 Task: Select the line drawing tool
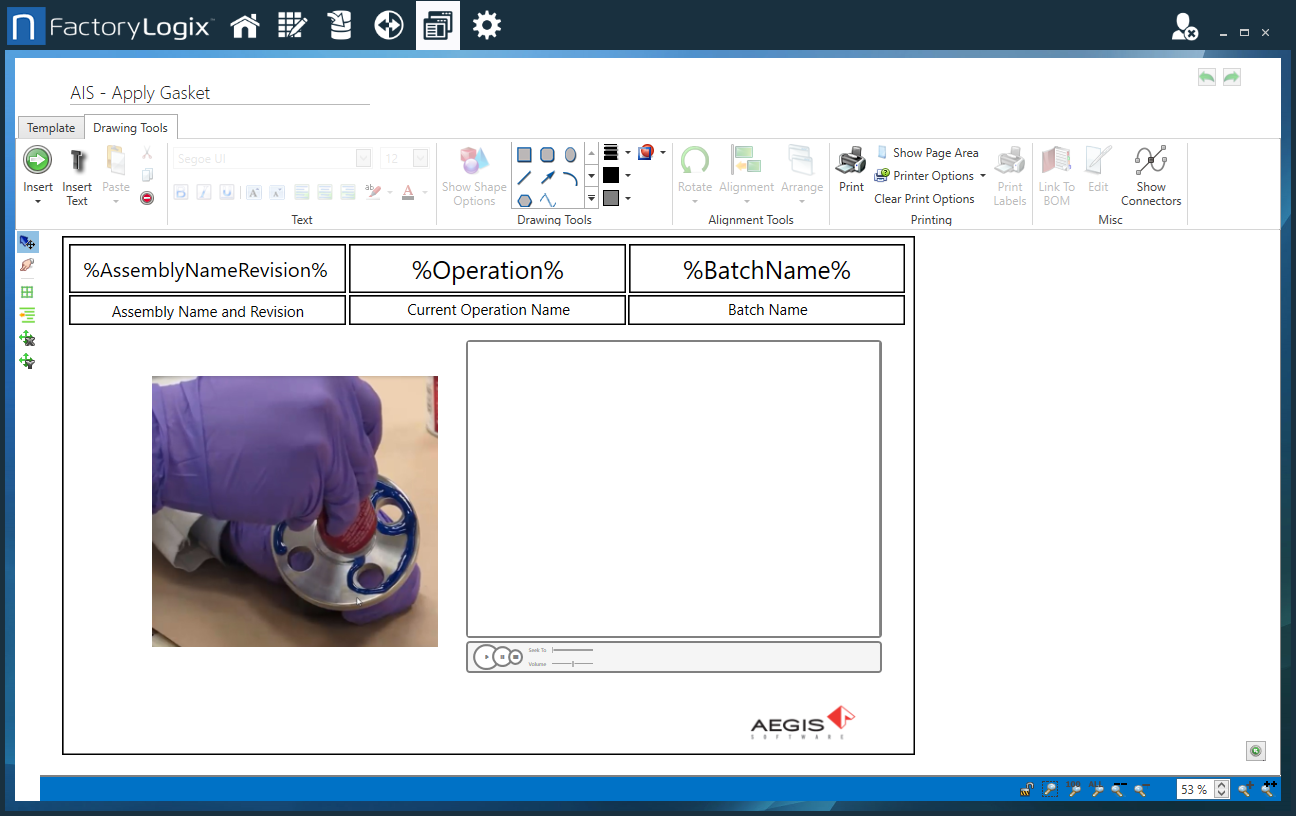click(x=524, y=176)
